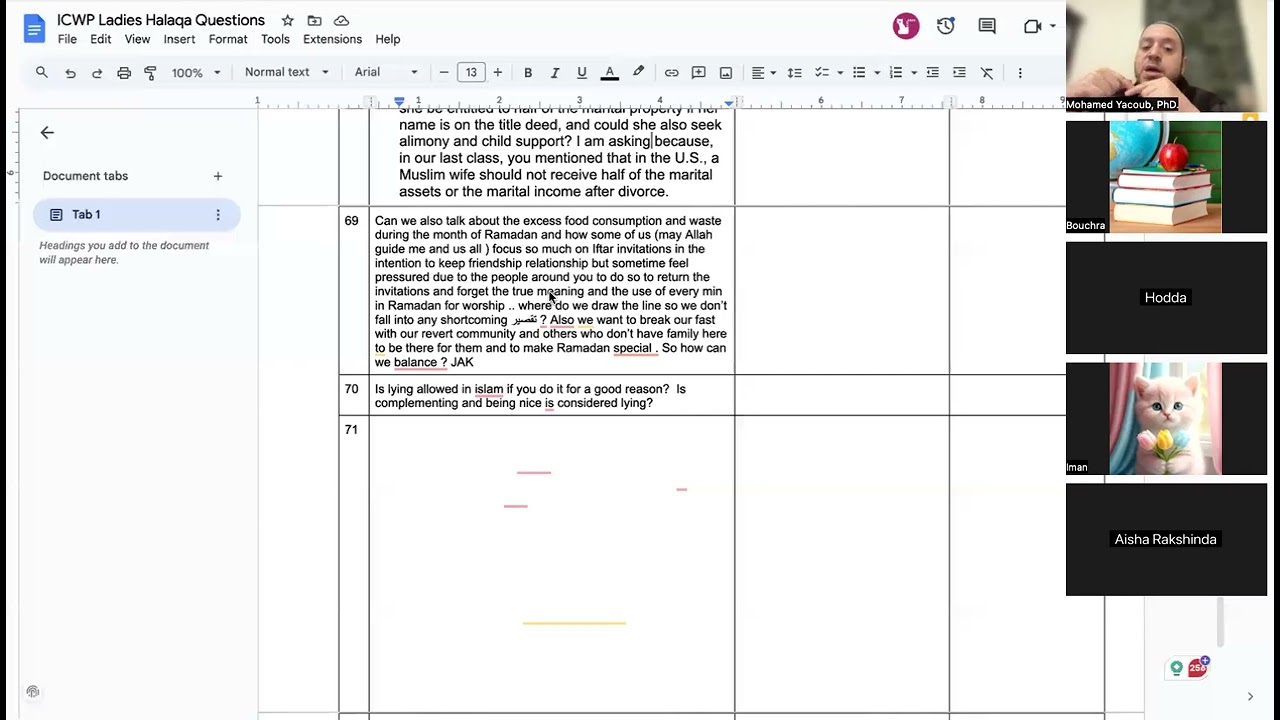Screen dimensions: 1280x720
Task: Open the highlight color picker
Action: [638, 72]
